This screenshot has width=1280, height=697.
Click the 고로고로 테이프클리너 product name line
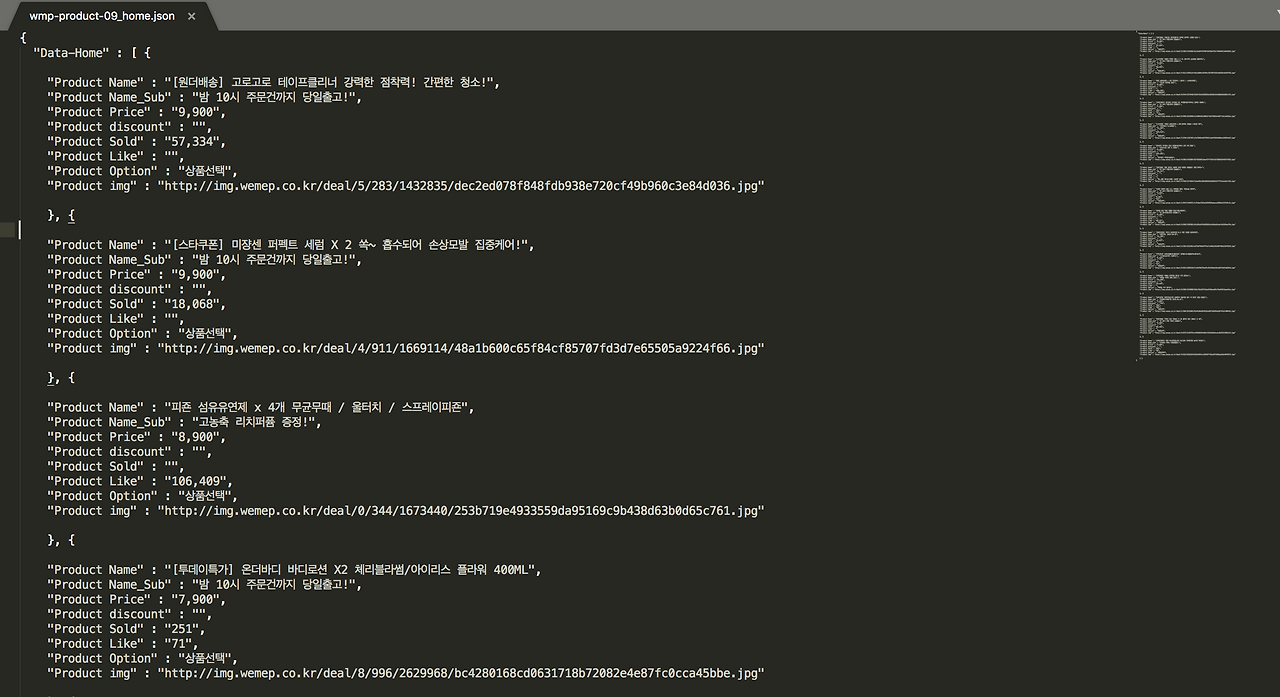(273, 82)
